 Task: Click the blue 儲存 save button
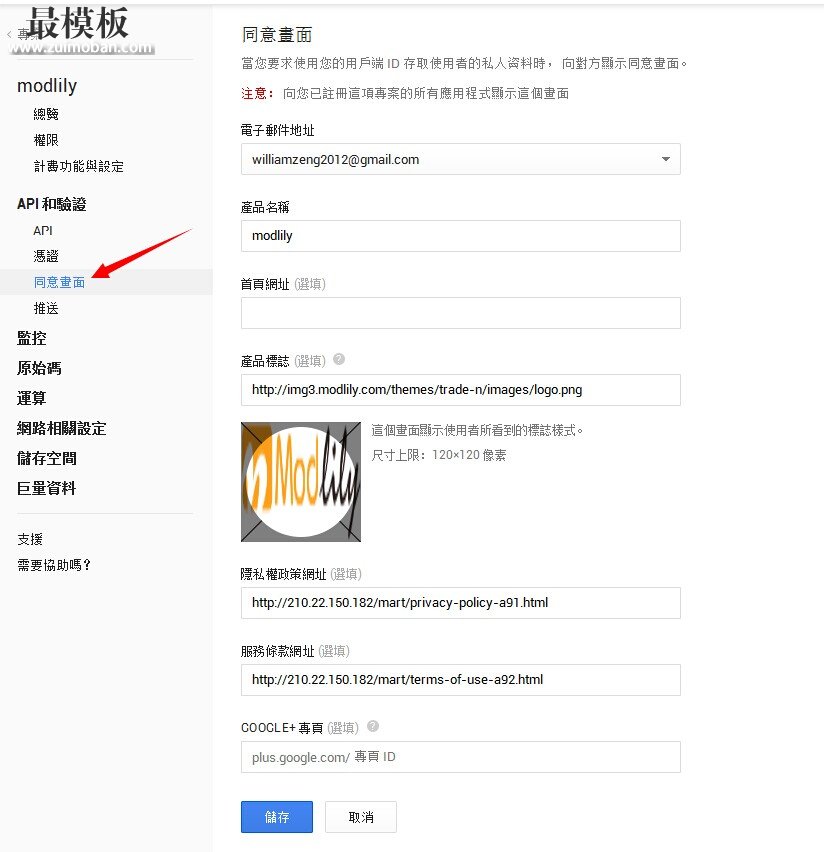(277, 817)
